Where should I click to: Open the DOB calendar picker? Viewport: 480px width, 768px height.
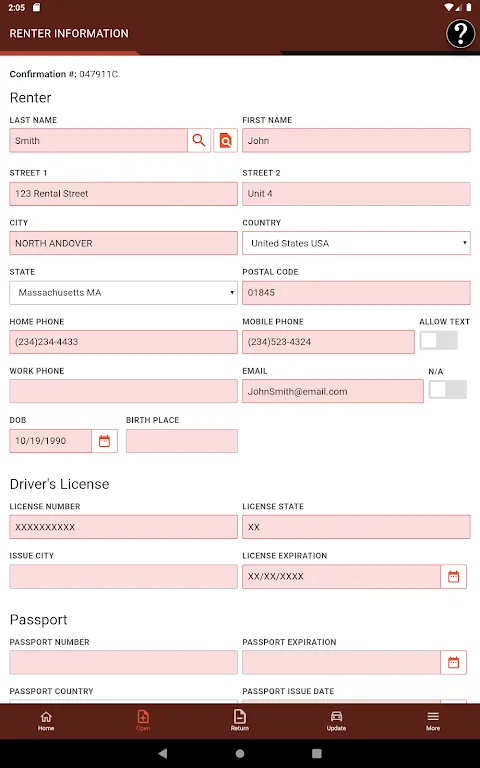tap(104, 441)
